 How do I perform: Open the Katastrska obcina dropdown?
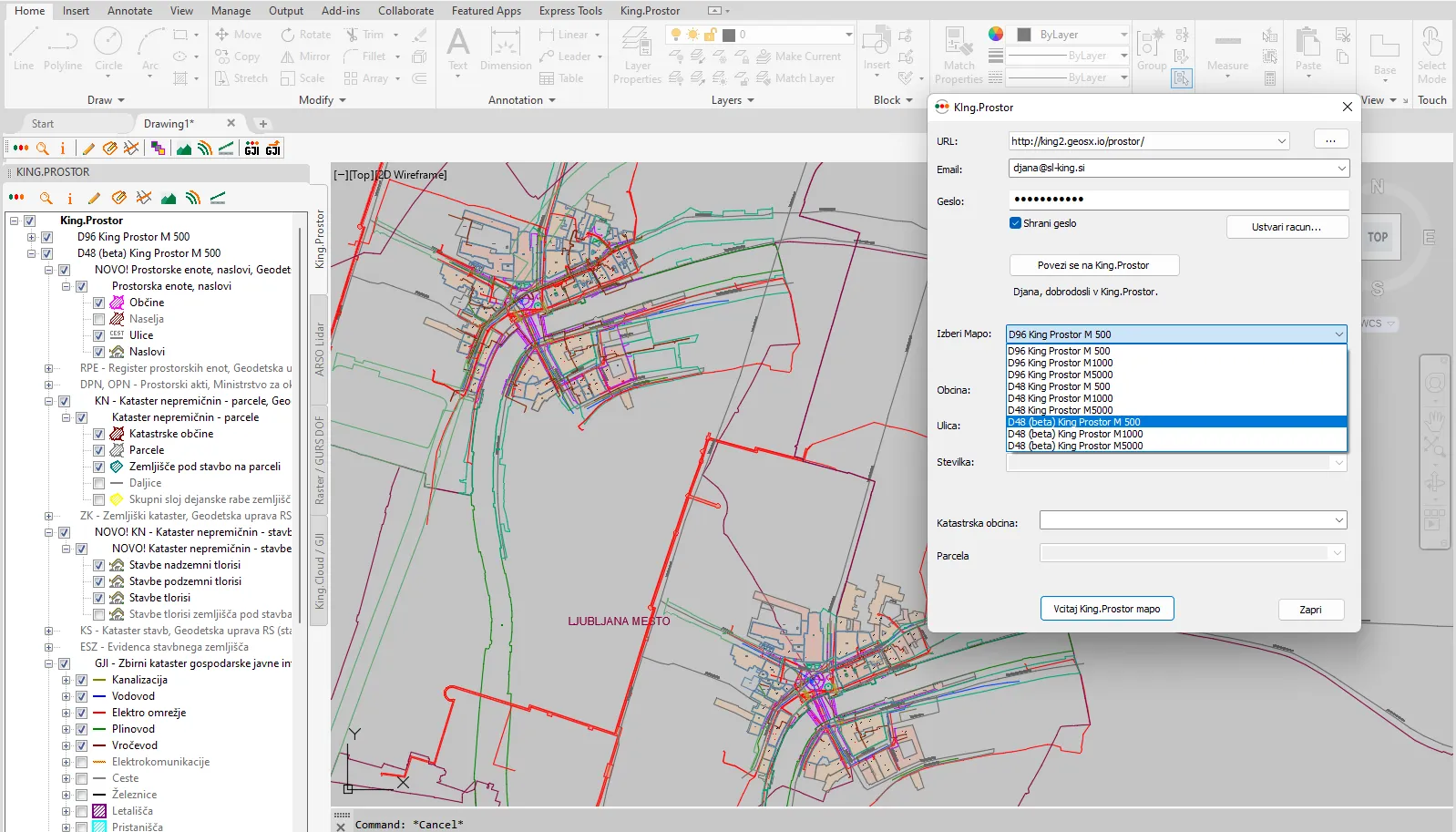click(x=1338, y=520)
